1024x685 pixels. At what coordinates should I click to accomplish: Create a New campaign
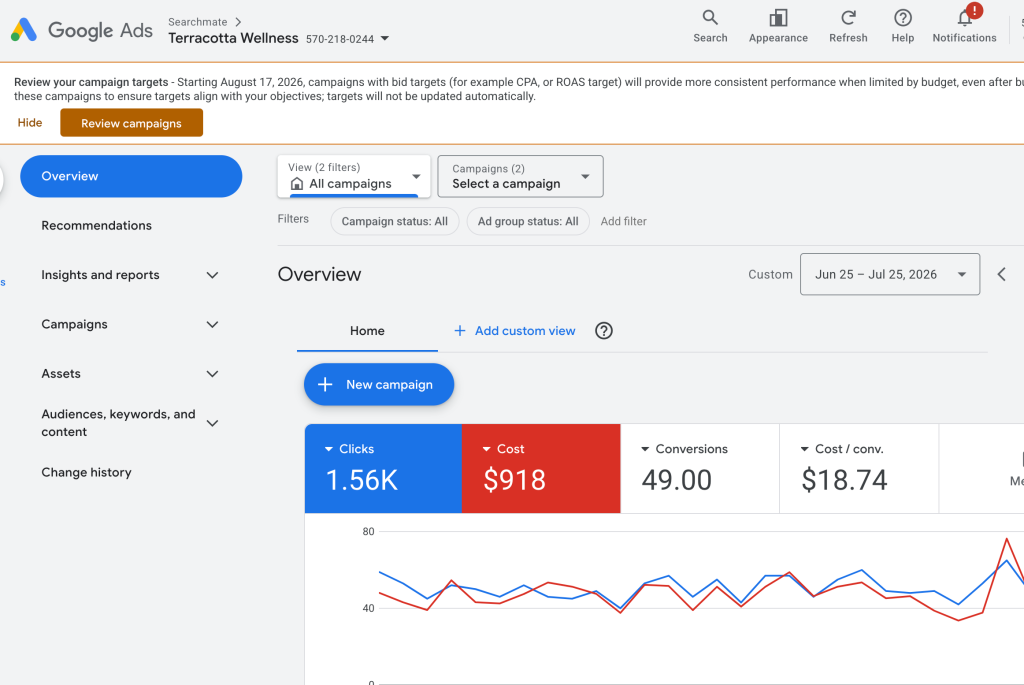379,385
